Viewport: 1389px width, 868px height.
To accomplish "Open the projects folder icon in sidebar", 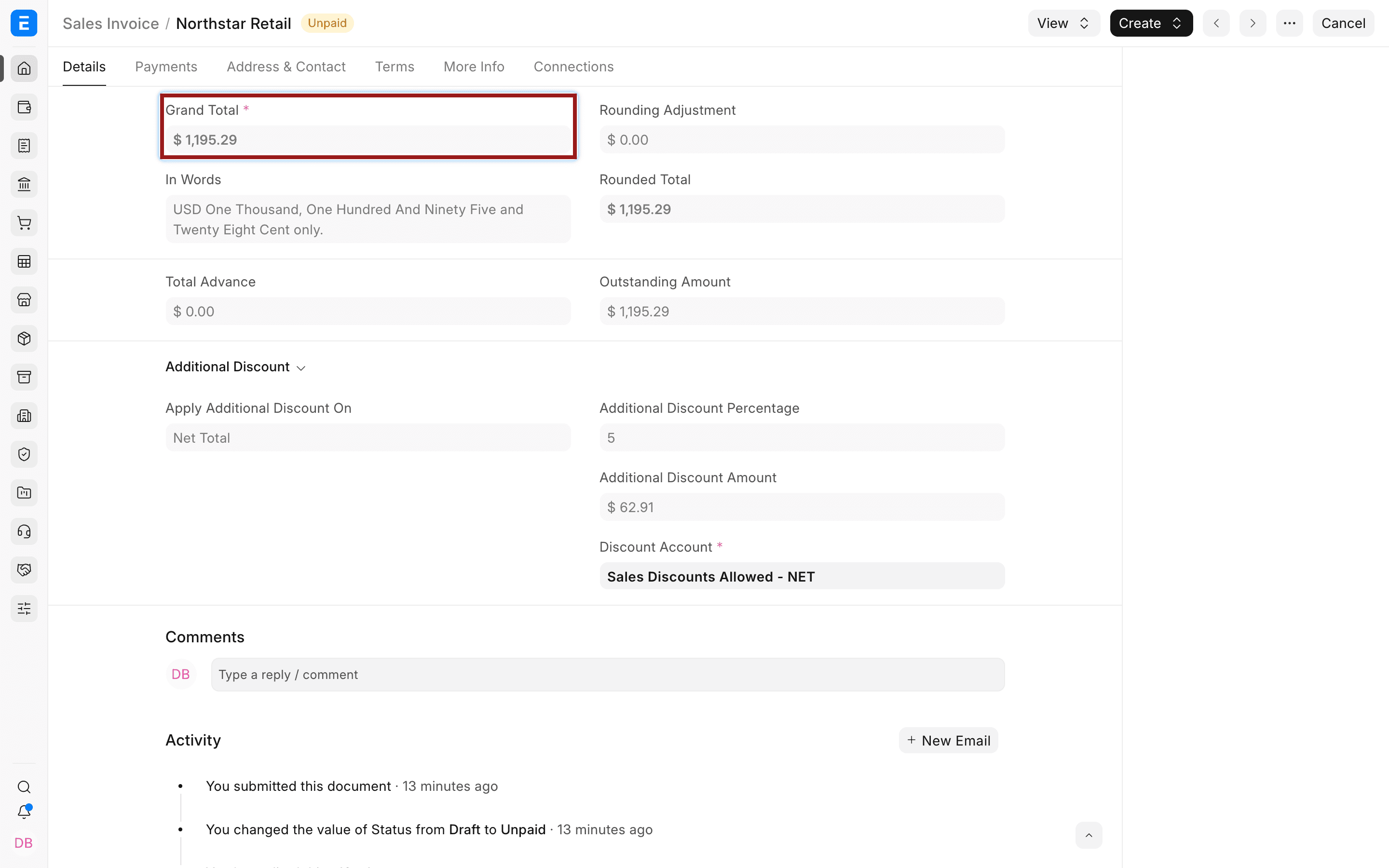I will [24, 493].
